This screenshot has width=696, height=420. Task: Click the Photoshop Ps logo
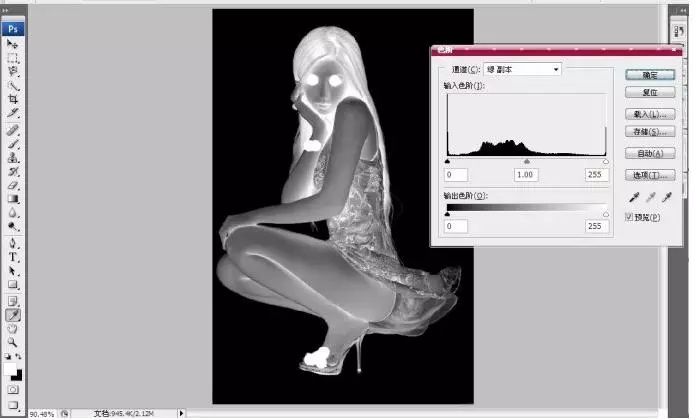(13, 29)
